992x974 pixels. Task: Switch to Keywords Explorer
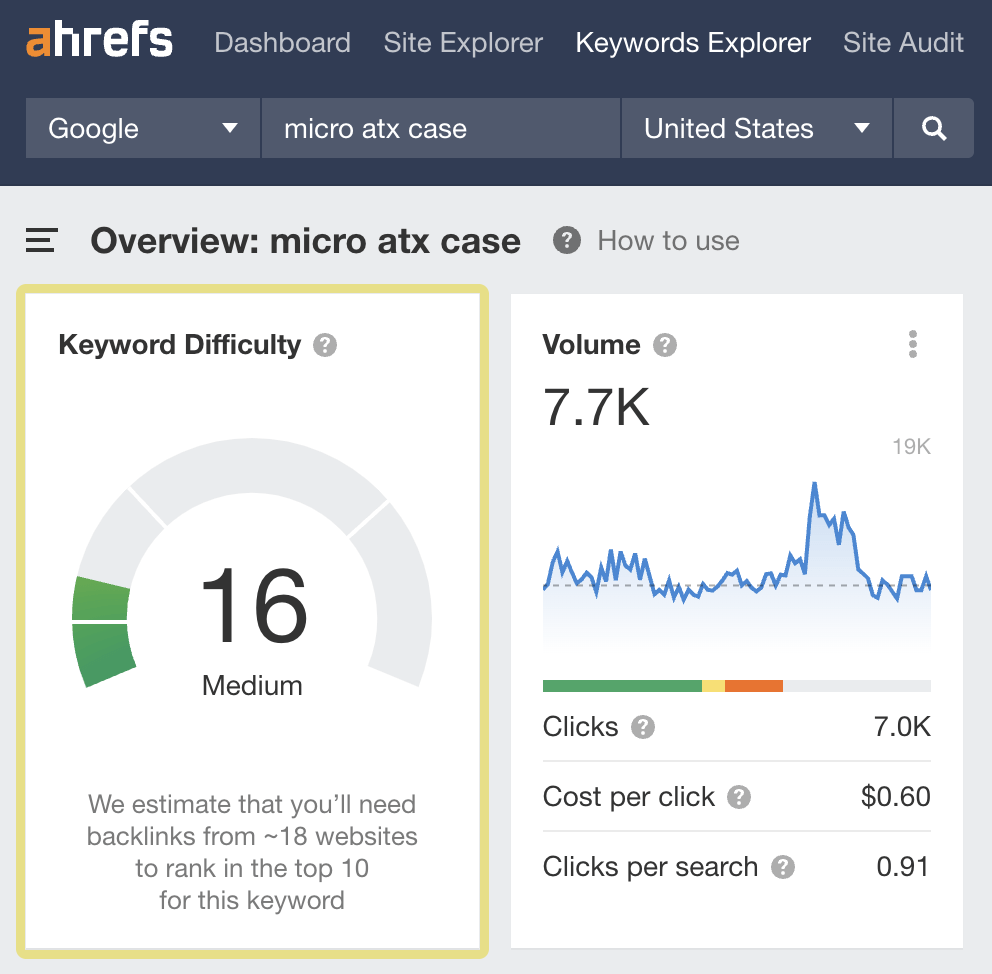point(692,43)
